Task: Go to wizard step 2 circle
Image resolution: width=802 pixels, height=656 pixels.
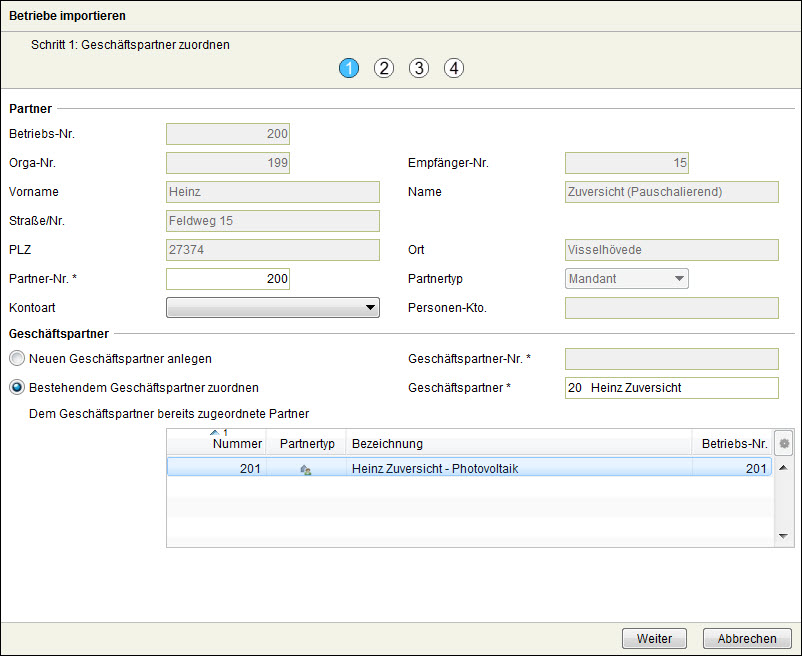Action: pyautogui.click(x=384, y=68)
